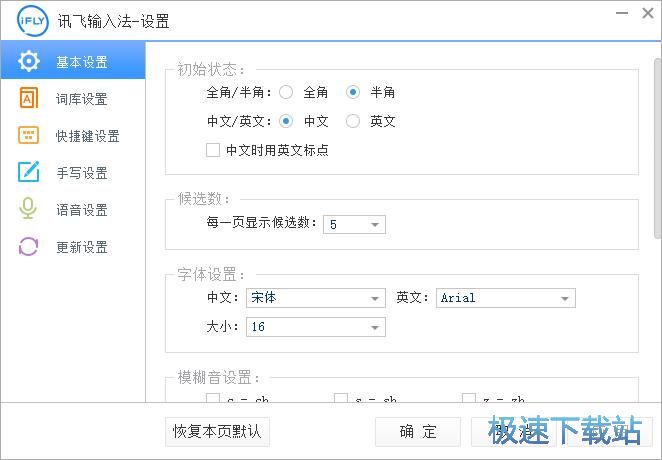Close the 讯飞输入法 settings window
662x460 pixels.
point(648,14)
